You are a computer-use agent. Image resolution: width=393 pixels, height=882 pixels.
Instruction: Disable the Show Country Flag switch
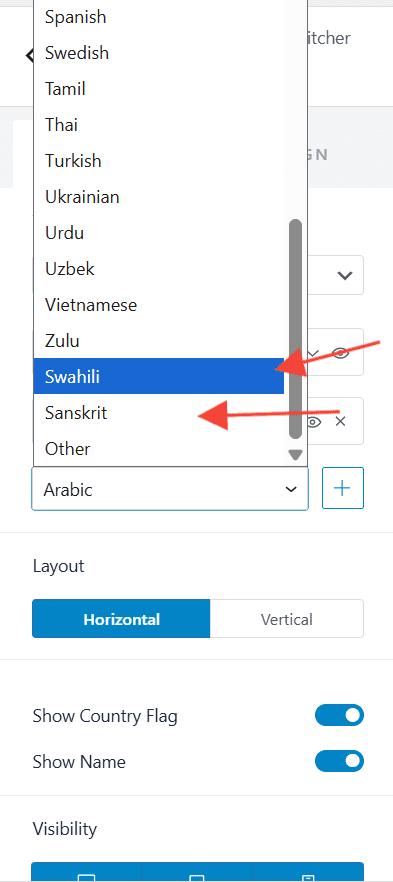click(339, 716)
